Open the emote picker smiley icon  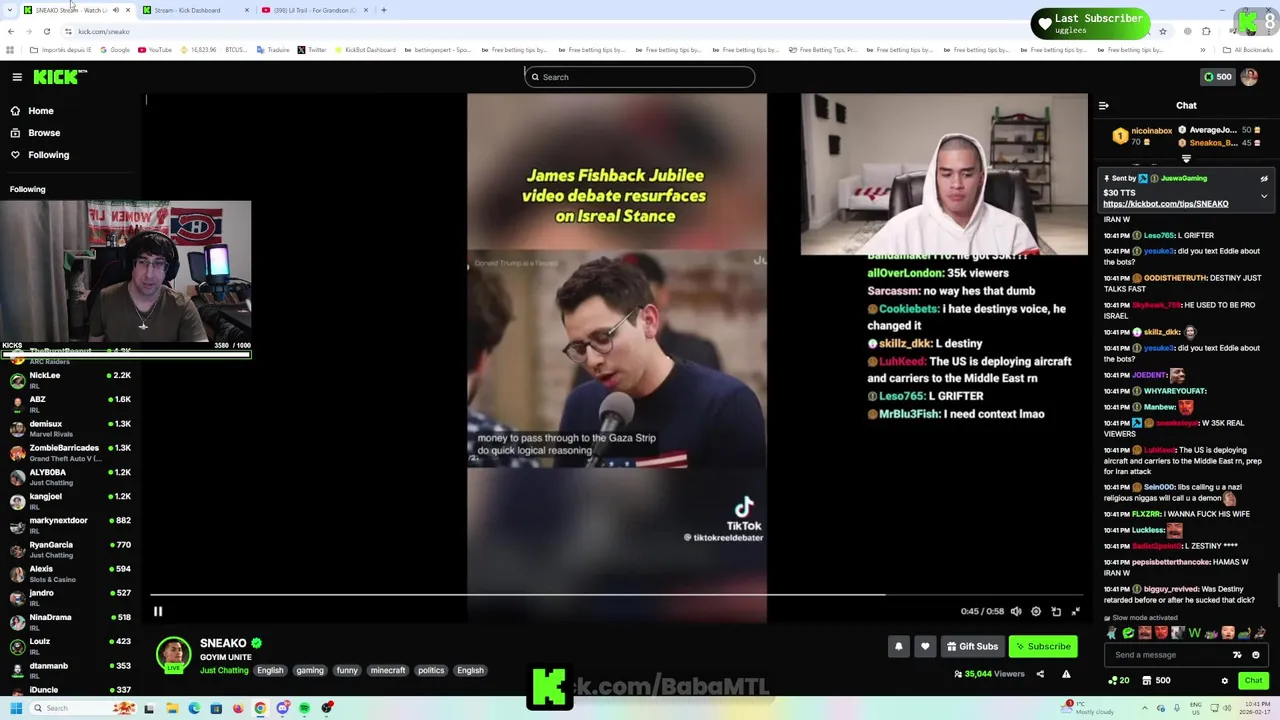pyautogui.click(x=1256, y=655)
